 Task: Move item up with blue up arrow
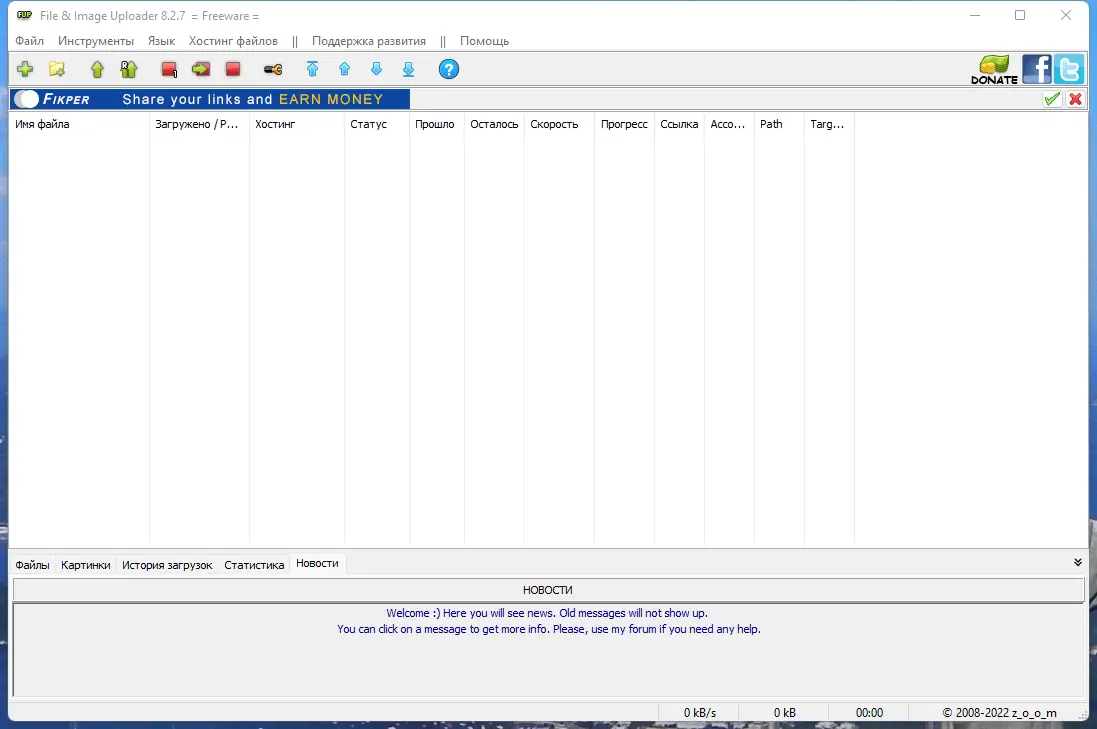pyautogui.click(x=344, y=69)
